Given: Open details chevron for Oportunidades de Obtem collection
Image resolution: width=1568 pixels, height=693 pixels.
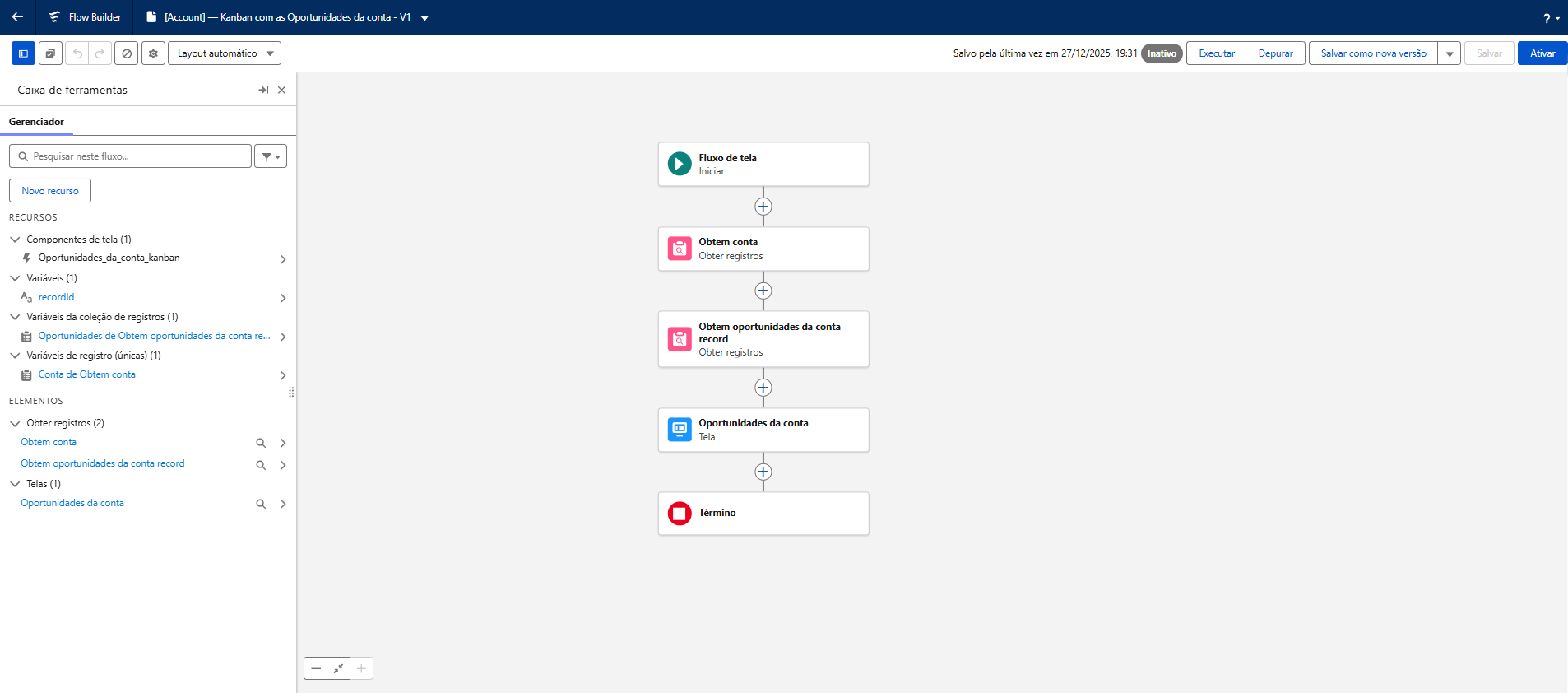Looking at the screenshot, I should pos(283,337).
